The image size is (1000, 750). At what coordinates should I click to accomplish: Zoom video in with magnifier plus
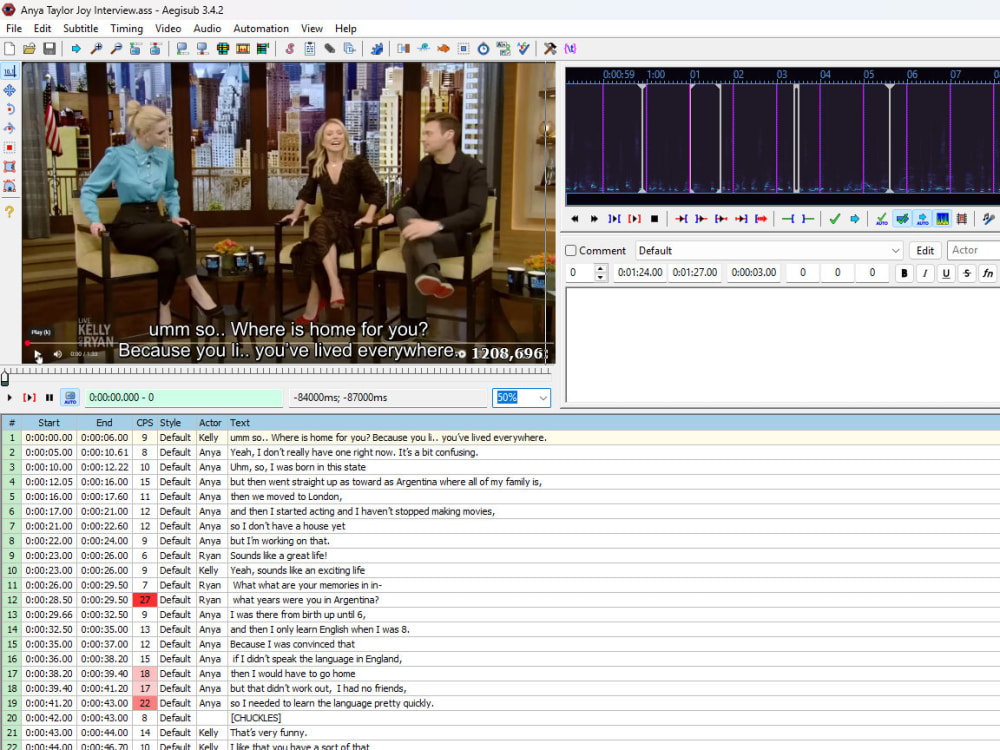click(96, 48)
